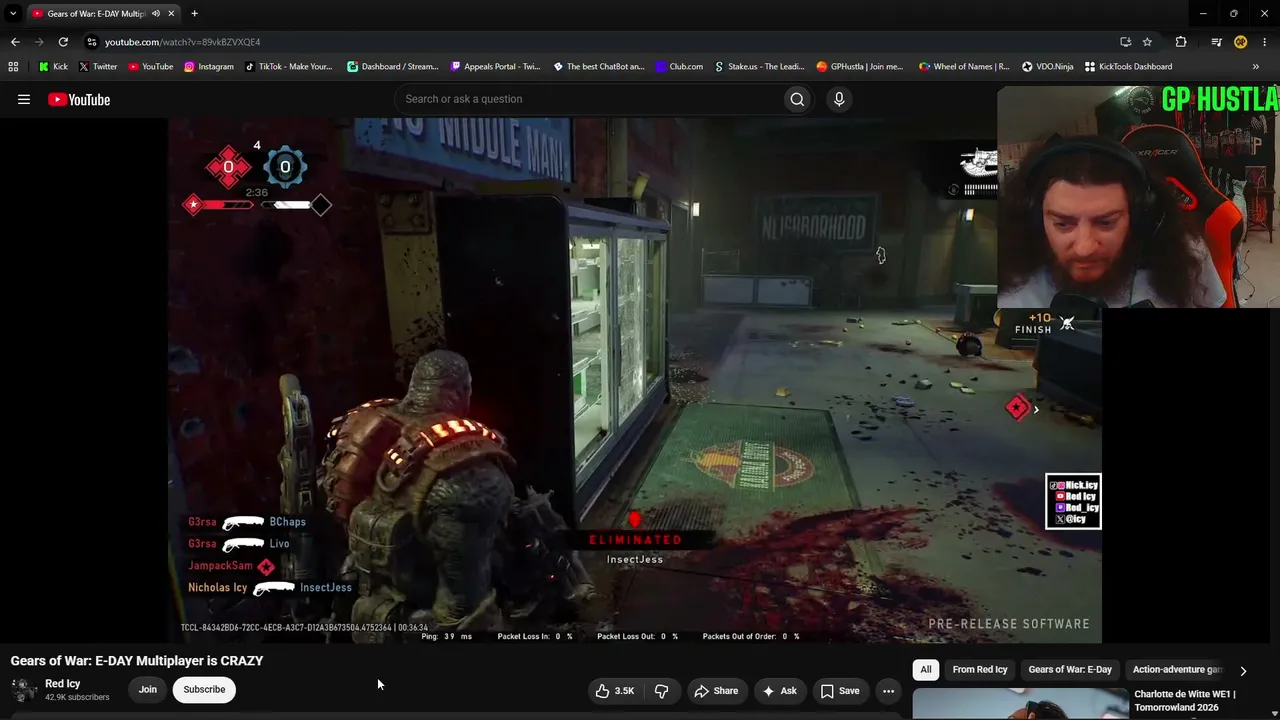Open the apps grid in bookmarks bar

tap(13, 67)
